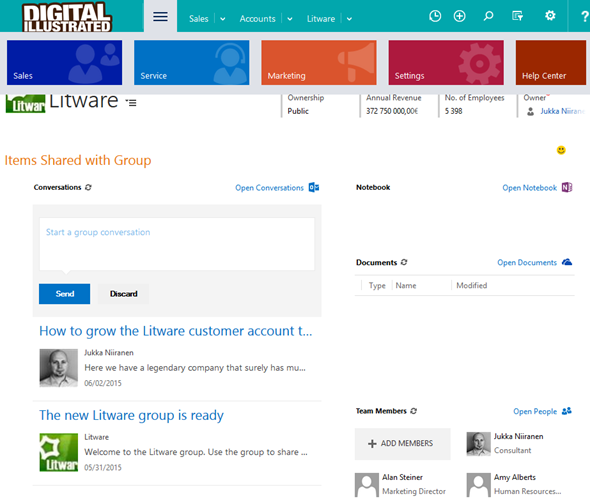Open the search magnifier icon

(x=488, y=16)
